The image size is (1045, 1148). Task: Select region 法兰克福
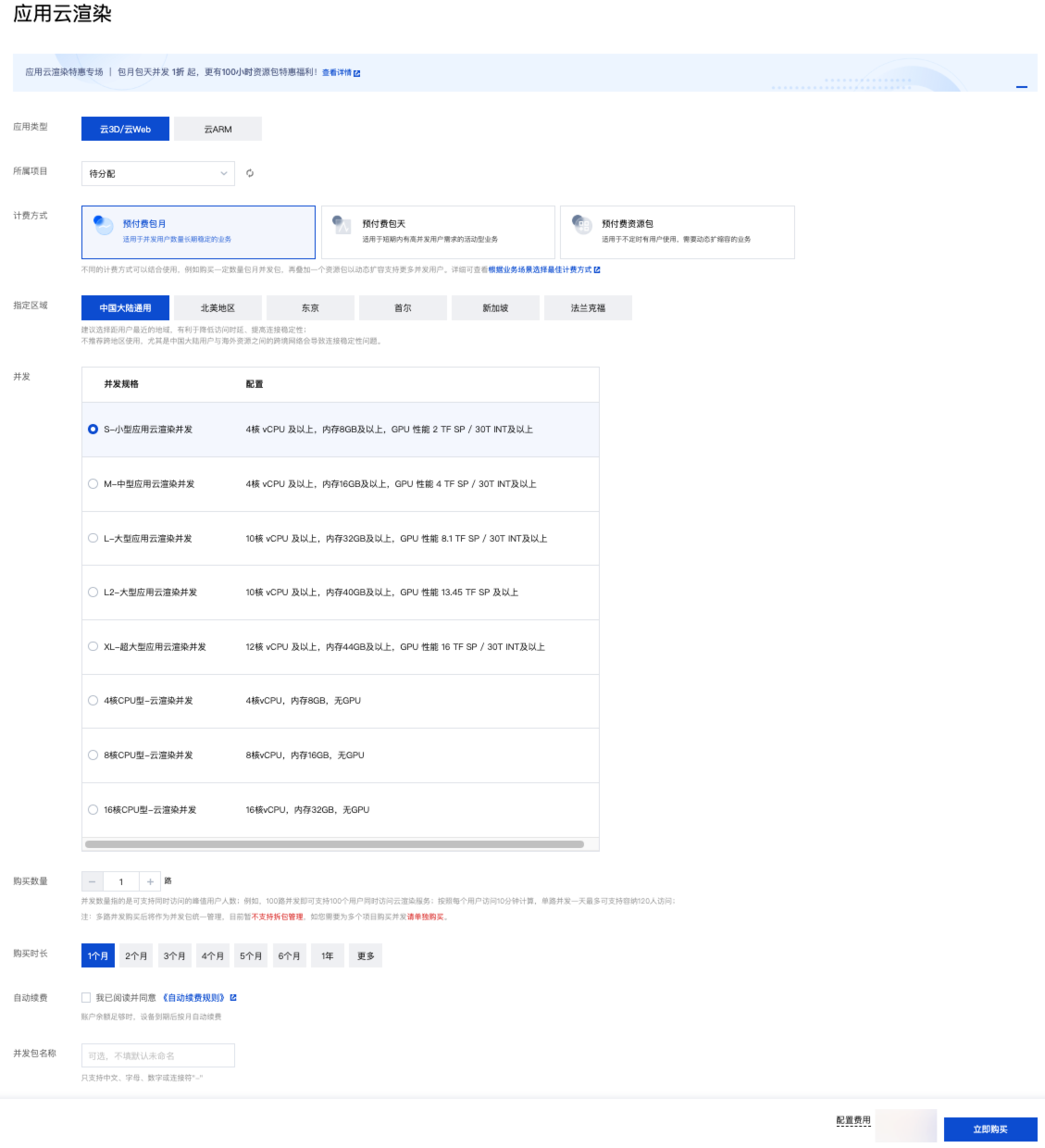coord(588,308)
